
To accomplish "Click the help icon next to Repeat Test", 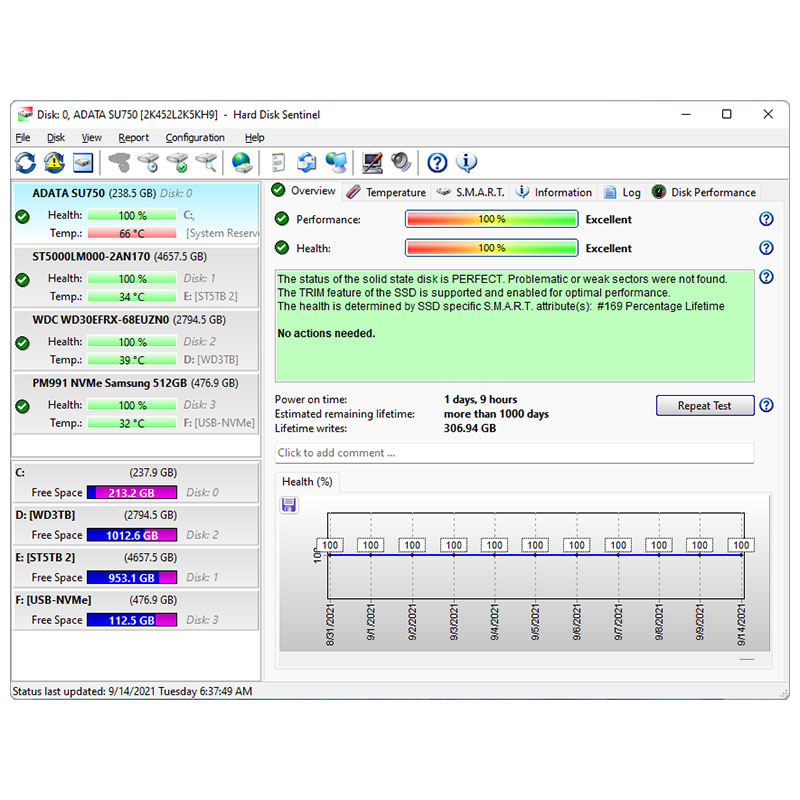I will 766,405.
